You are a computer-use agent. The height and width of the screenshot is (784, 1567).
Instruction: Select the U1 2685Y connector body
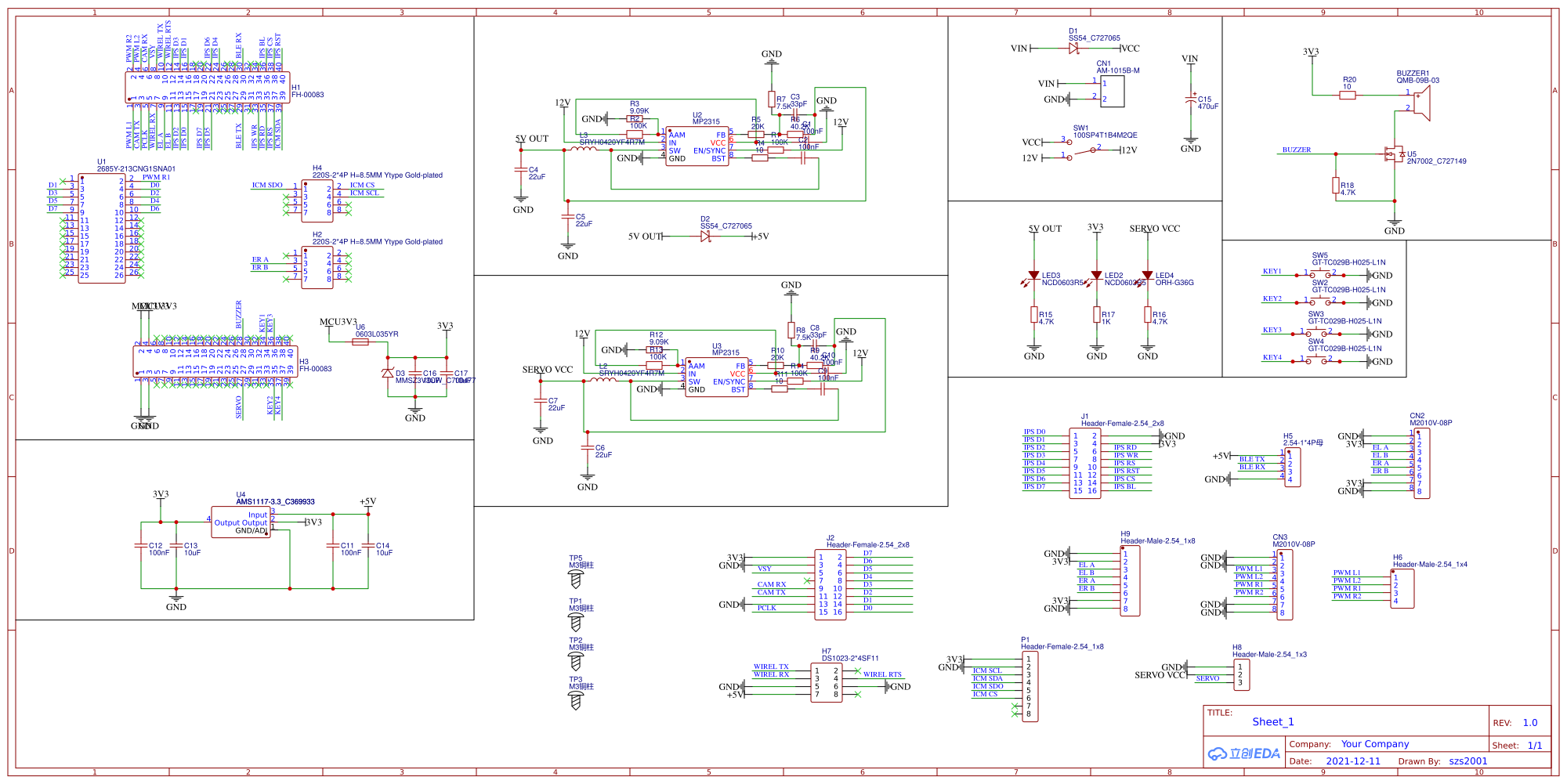point(102,228)
